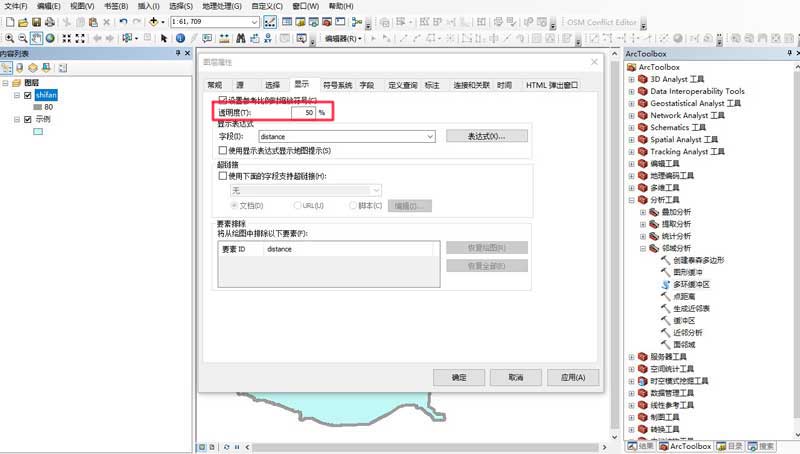The width and height of the screenshot is (800, 454).
Task: Toggle visibility of shifan layer
Action: [x=28, y=95]
